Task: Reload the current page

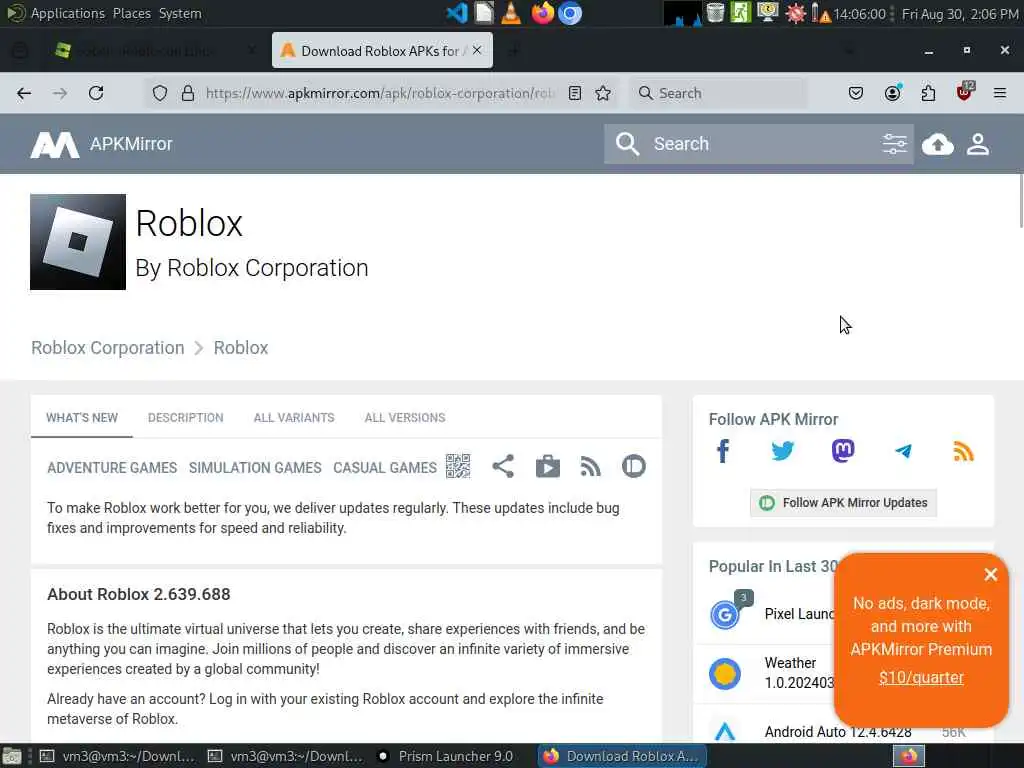Action: click(96, 93)
